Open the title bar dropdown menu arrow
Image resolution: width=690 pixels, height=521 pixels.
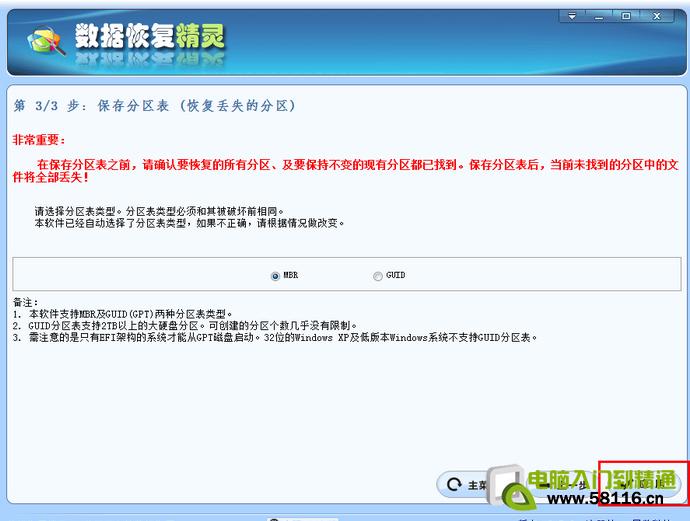coord(572,16)
